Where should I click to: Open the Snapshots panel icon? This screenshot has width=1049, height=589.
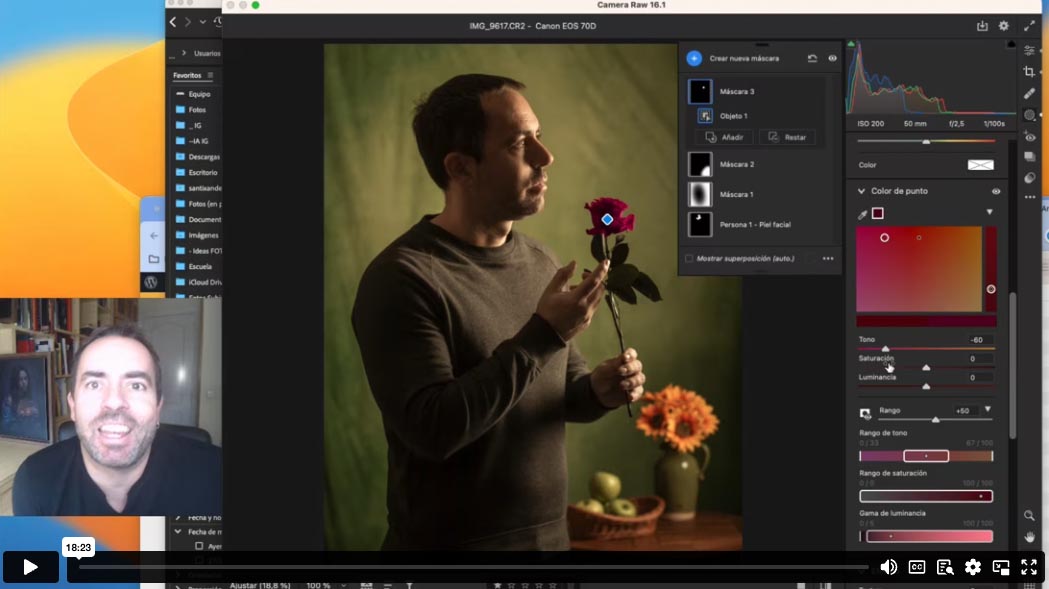(1030, 157)
